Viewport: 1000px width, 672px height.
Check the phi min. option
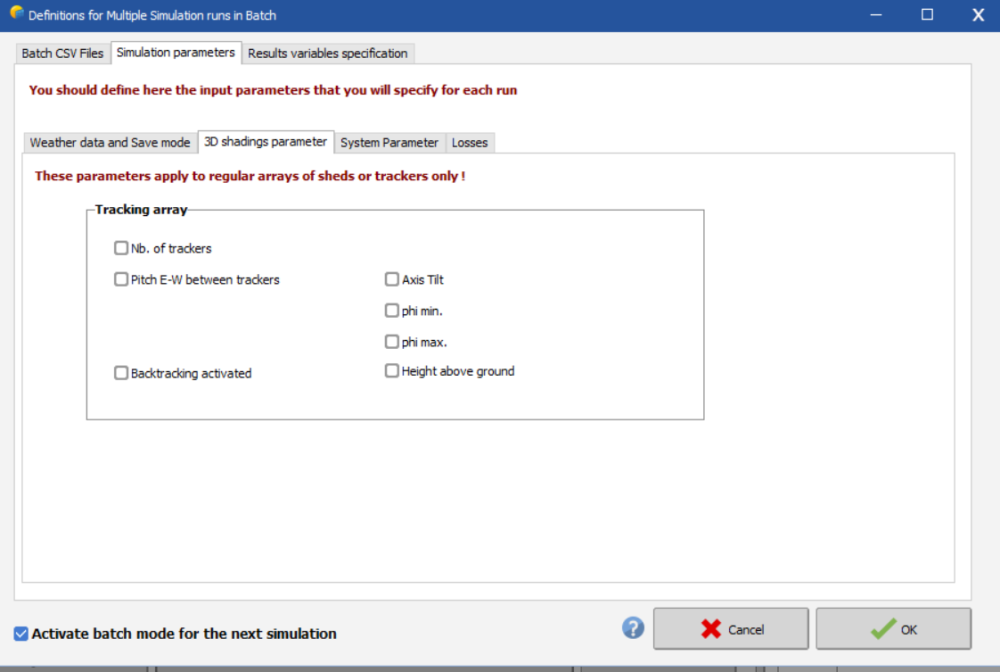(x=392, y=311)
